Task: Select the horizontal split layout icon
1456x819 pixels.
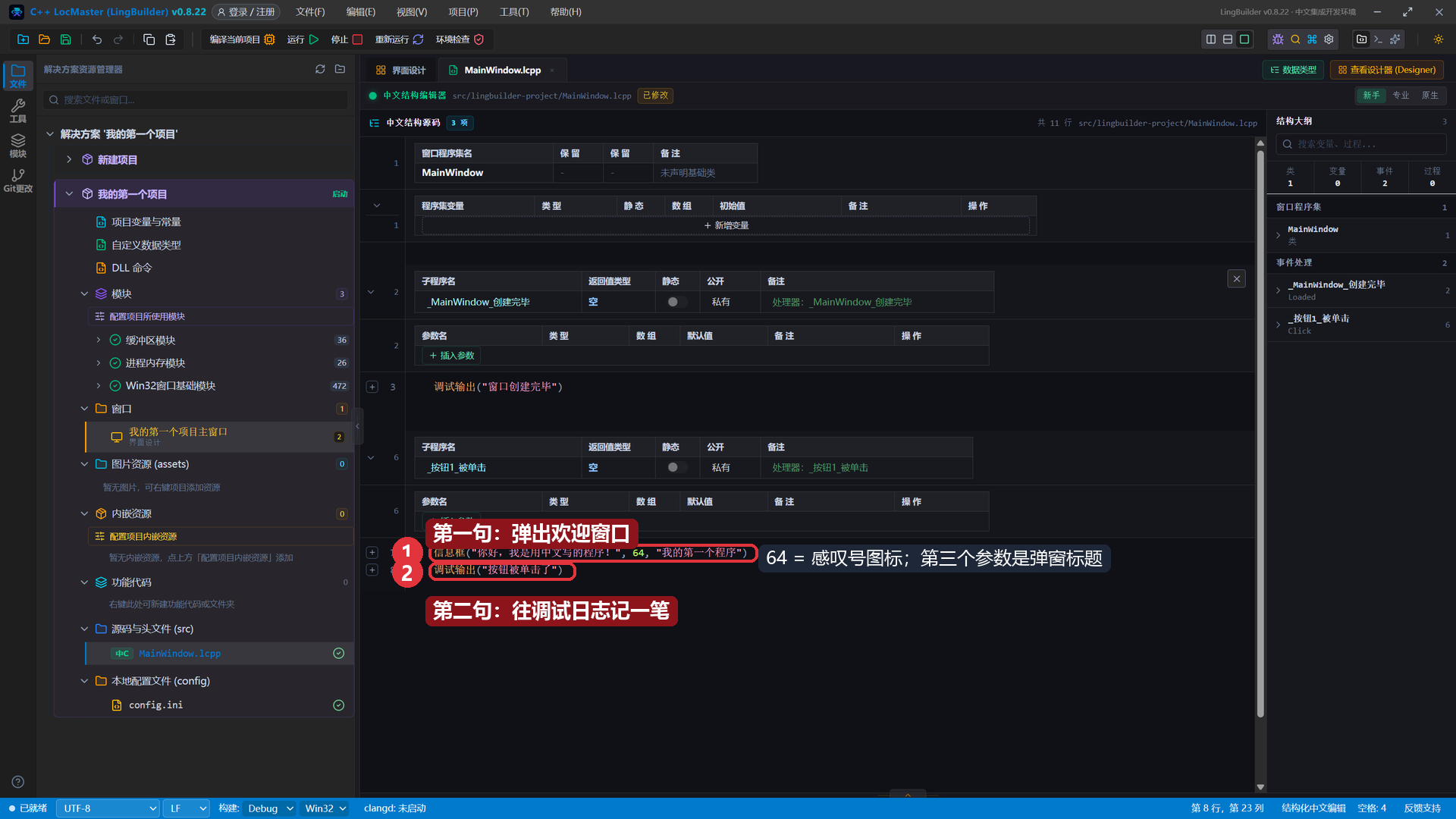Action: (1228, 39)
